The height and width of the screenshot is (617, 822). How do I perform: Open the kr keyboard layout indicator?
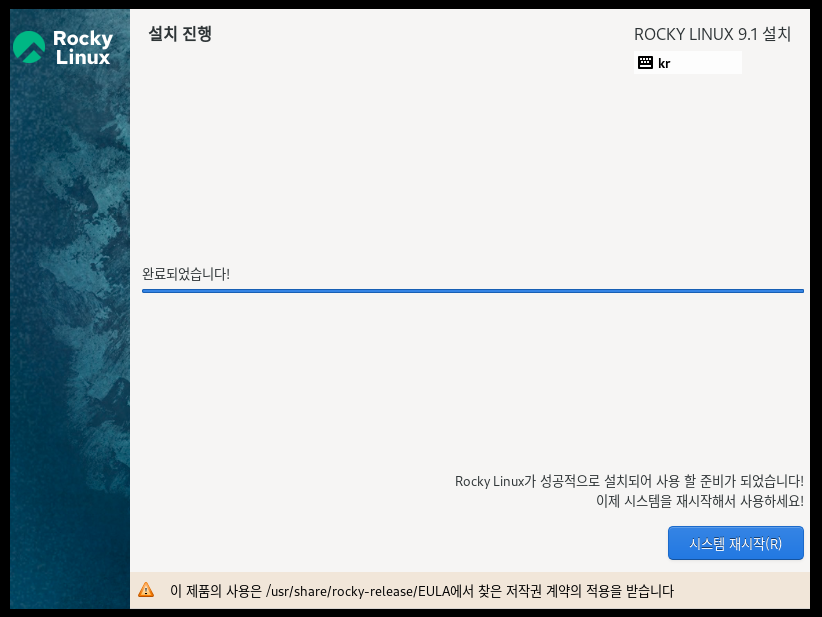click(687, 63)
